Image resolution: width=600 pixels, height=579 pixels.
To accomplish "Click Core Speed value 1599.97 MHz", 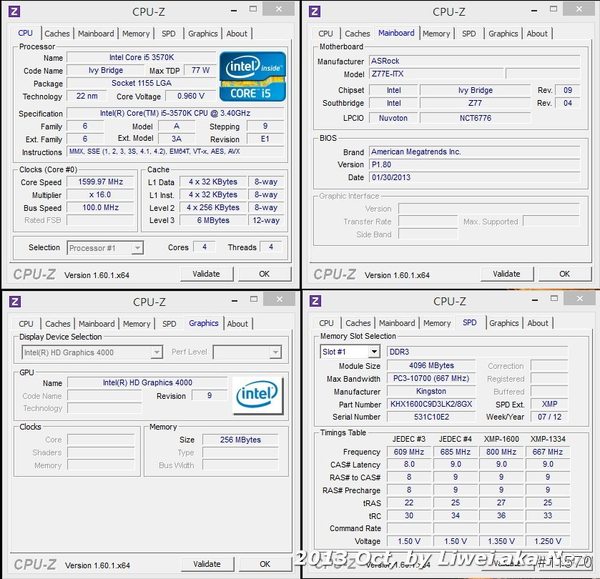I will tap(101, 182).
